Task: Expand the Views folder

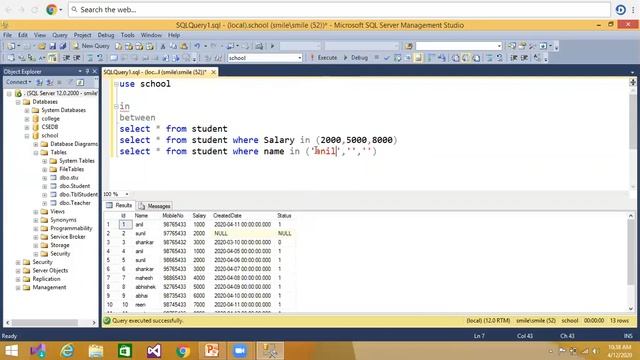Action: point(36,211)
